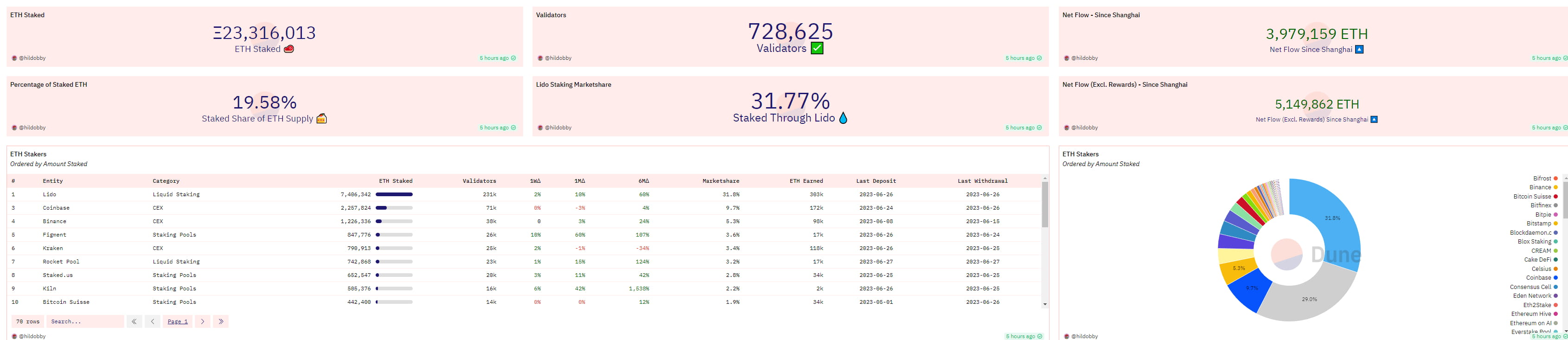Click refresh status in Validators card
The image size is (1568, 340).
click(1023, 58)
